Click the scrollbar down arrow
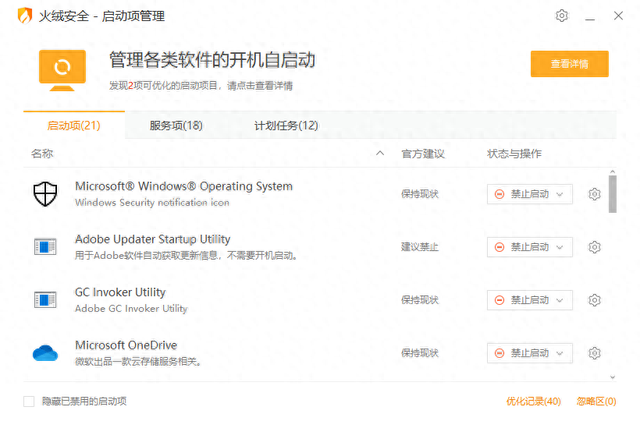Image resolution: width=640 pixels, height=421 pixels. click(x=613, y=377)
